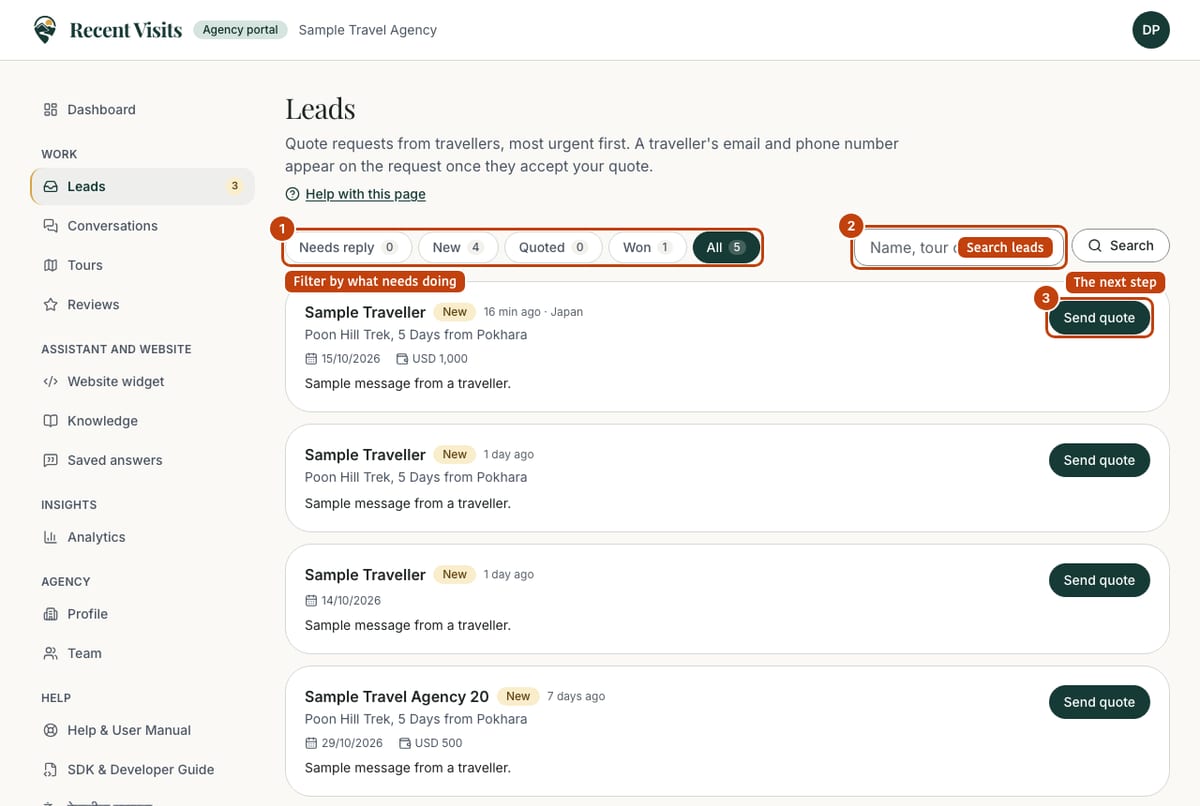Show only Quoted leads
1200x806 pixels.
(553, 247)
